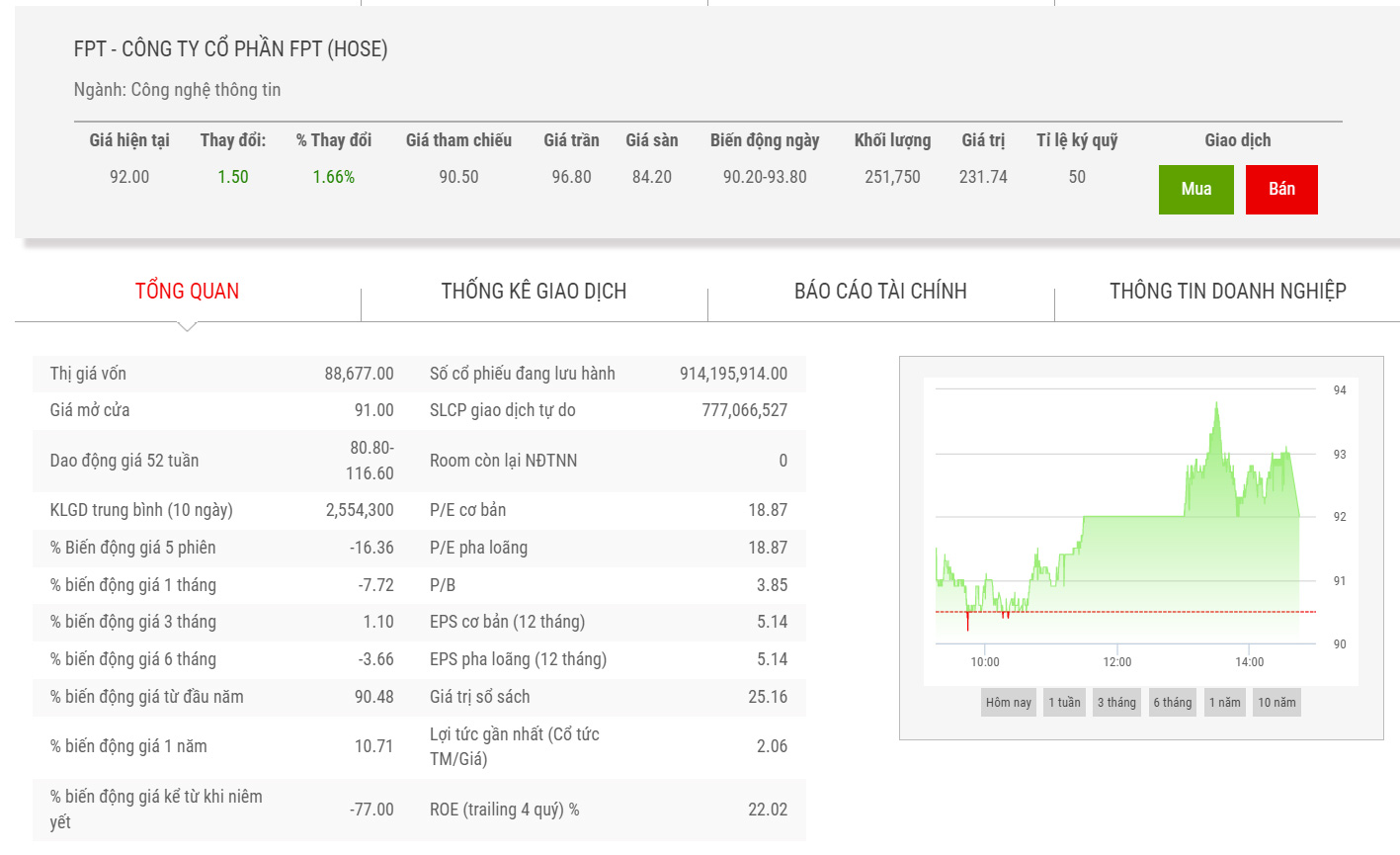Screen dimensions: 1400x855
Task: Click the red Bán sell button
Action: click(1280, 189)
